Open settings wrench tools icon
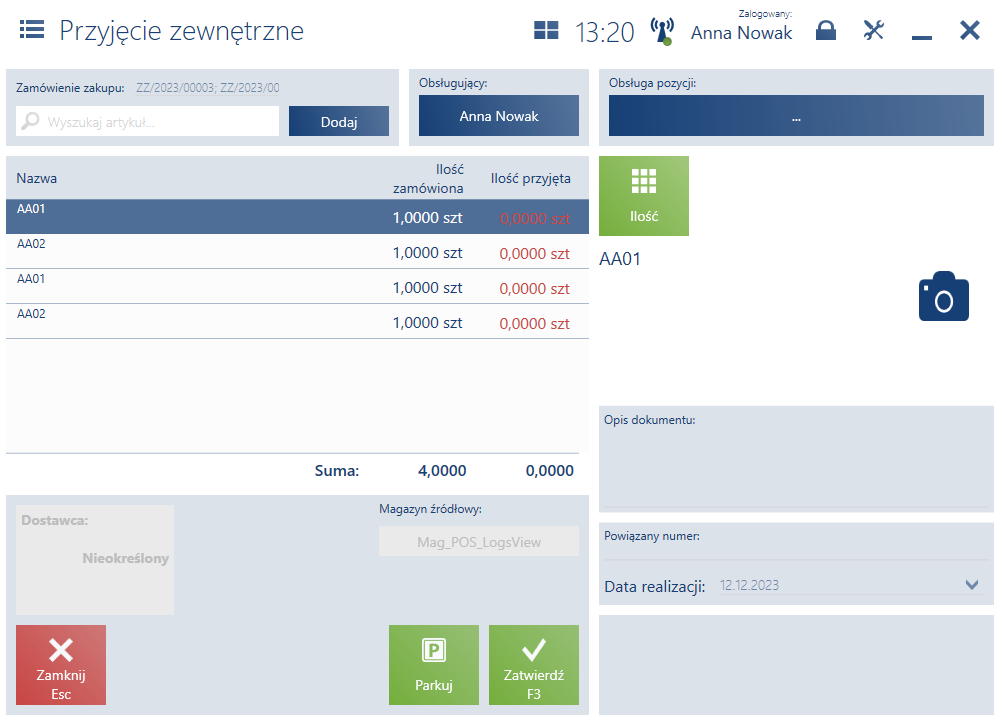This screenshot has width=1002, height=725. pyautogui.click(x=874, y=30)
